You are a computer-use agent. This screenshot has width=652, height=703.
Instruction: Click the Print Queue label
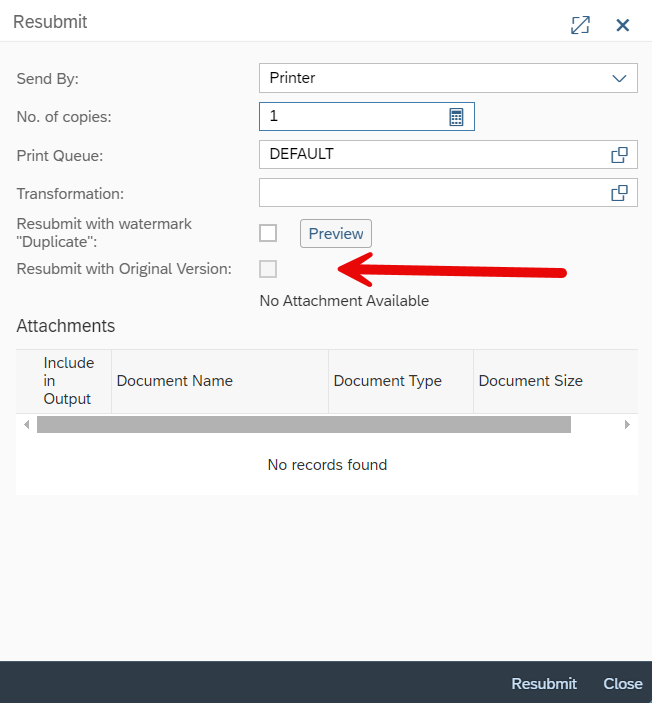pos(60,156)
